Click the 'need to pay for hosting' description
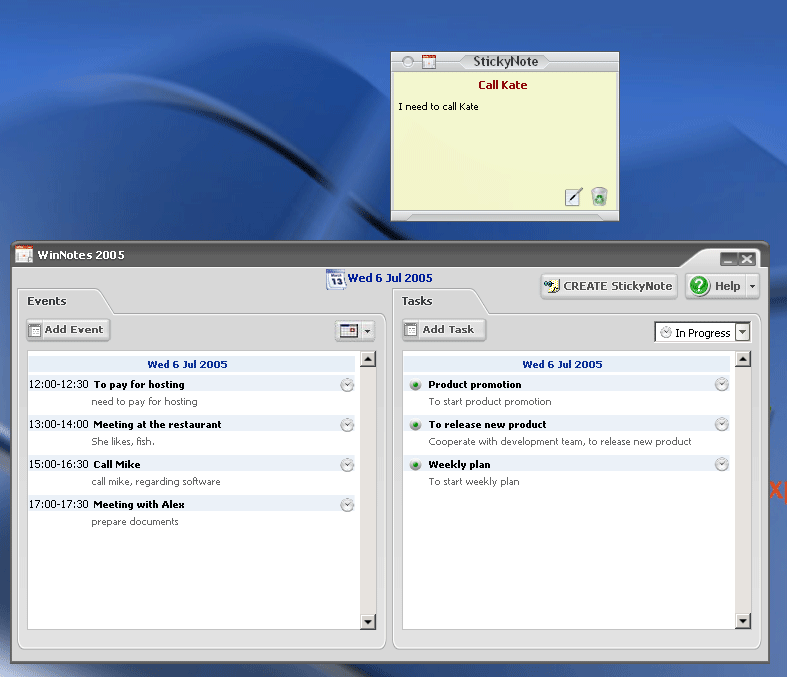The width and height of the screenshot is (787, 677). [145, 401]
